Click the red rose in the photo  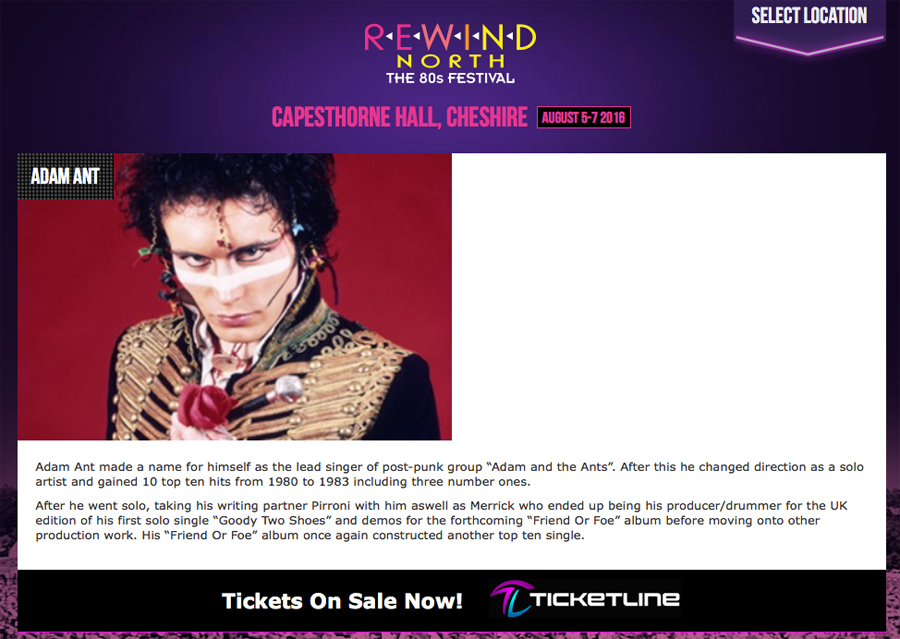click(202, 406)
